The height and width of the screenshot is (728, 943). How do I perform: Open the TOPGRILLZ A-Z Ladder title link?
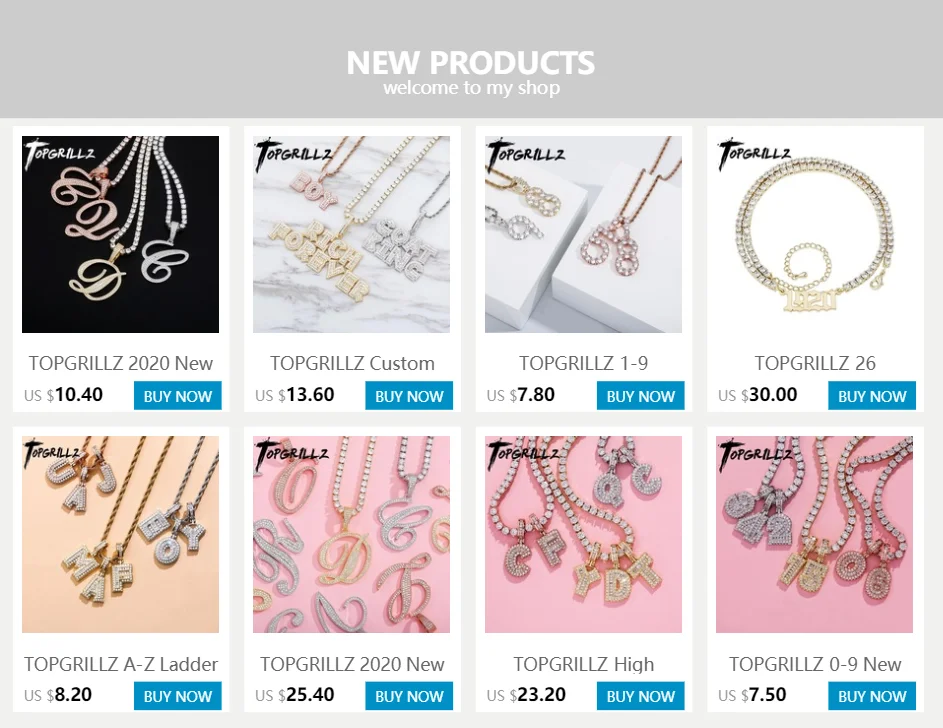point(121,664)
